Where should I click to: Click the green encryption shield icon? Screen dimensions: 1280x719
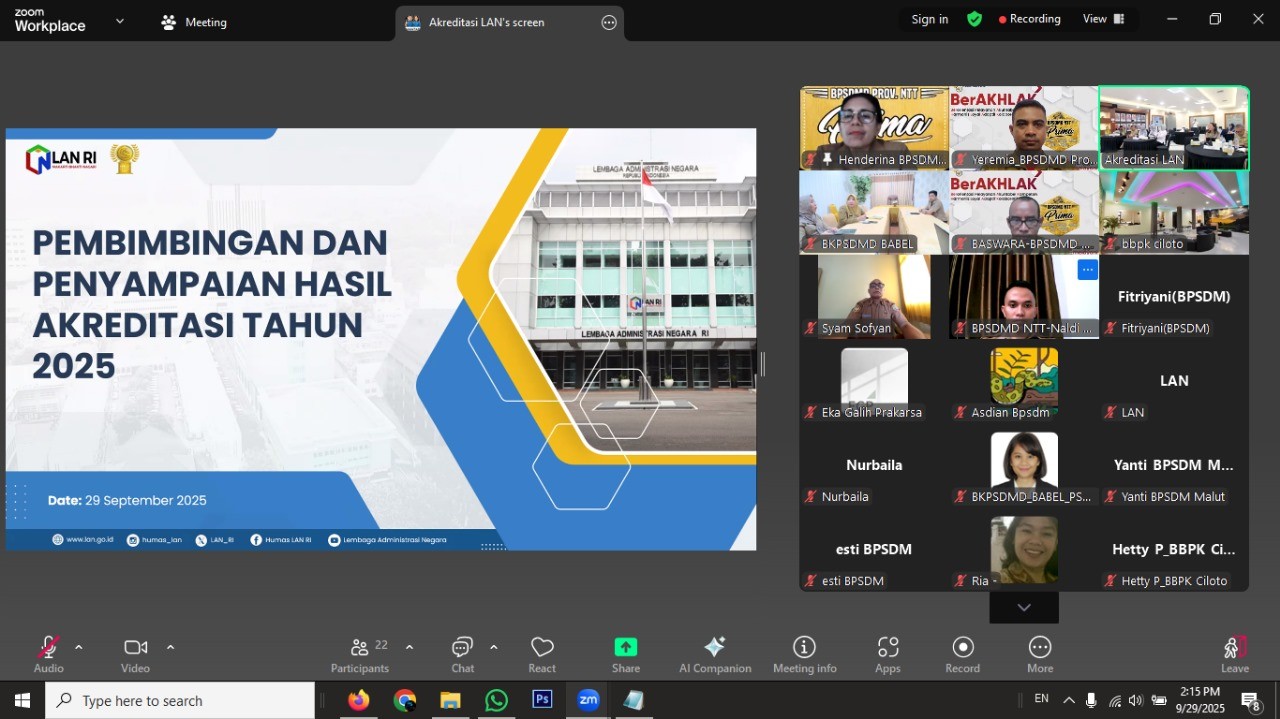point(974,19)
